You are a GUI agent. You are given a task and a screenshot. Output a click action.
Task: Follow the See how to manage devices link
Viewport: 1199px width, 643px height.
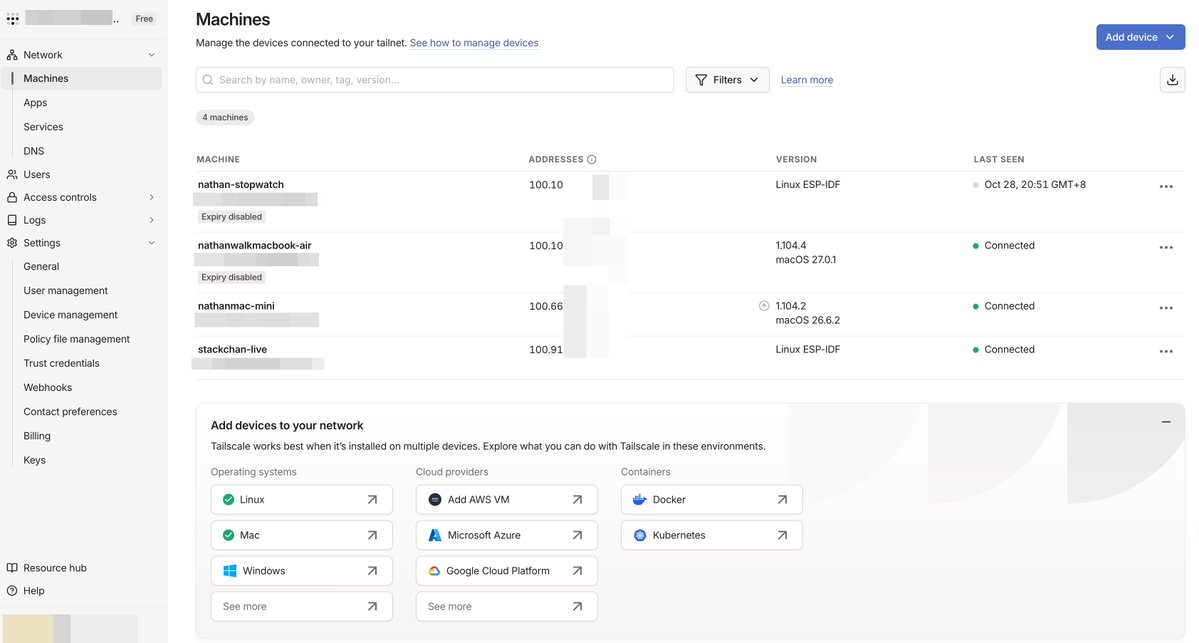pos(474,43)
